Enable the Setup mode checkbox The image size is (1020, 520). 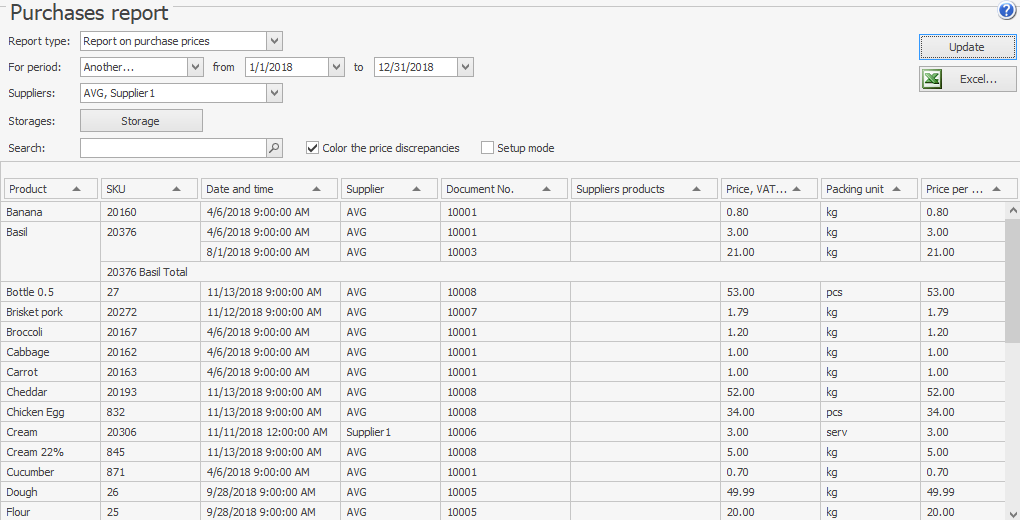(x=488, y=148)
